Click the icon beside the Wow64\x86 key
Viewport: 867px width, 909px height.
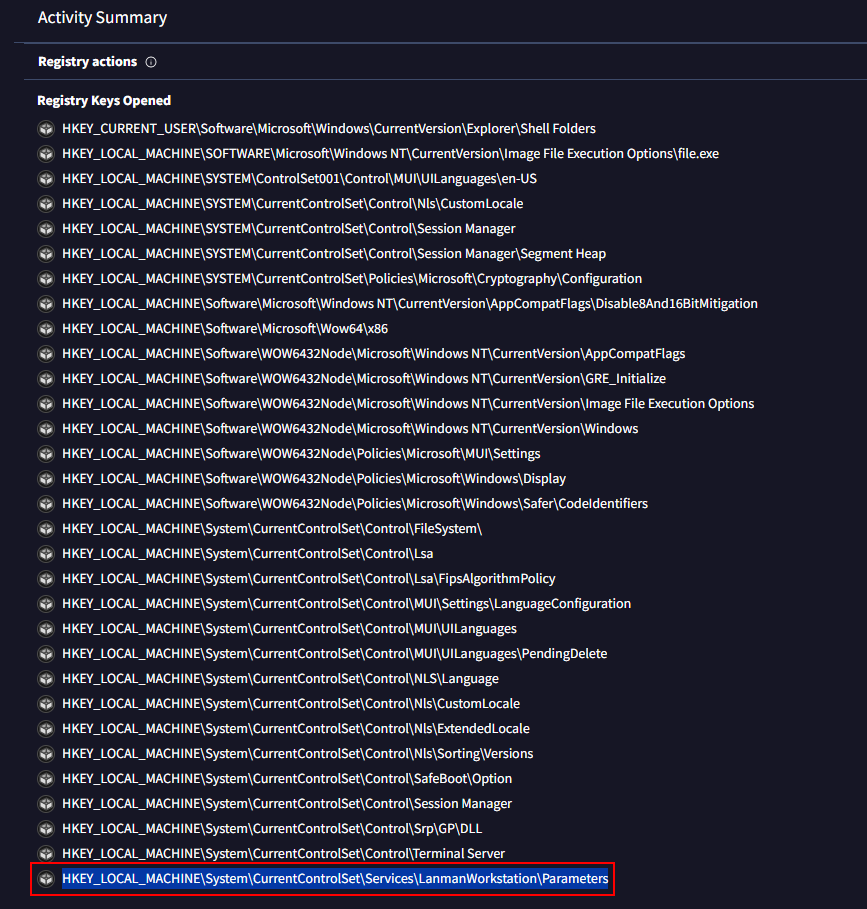point(46,329)
